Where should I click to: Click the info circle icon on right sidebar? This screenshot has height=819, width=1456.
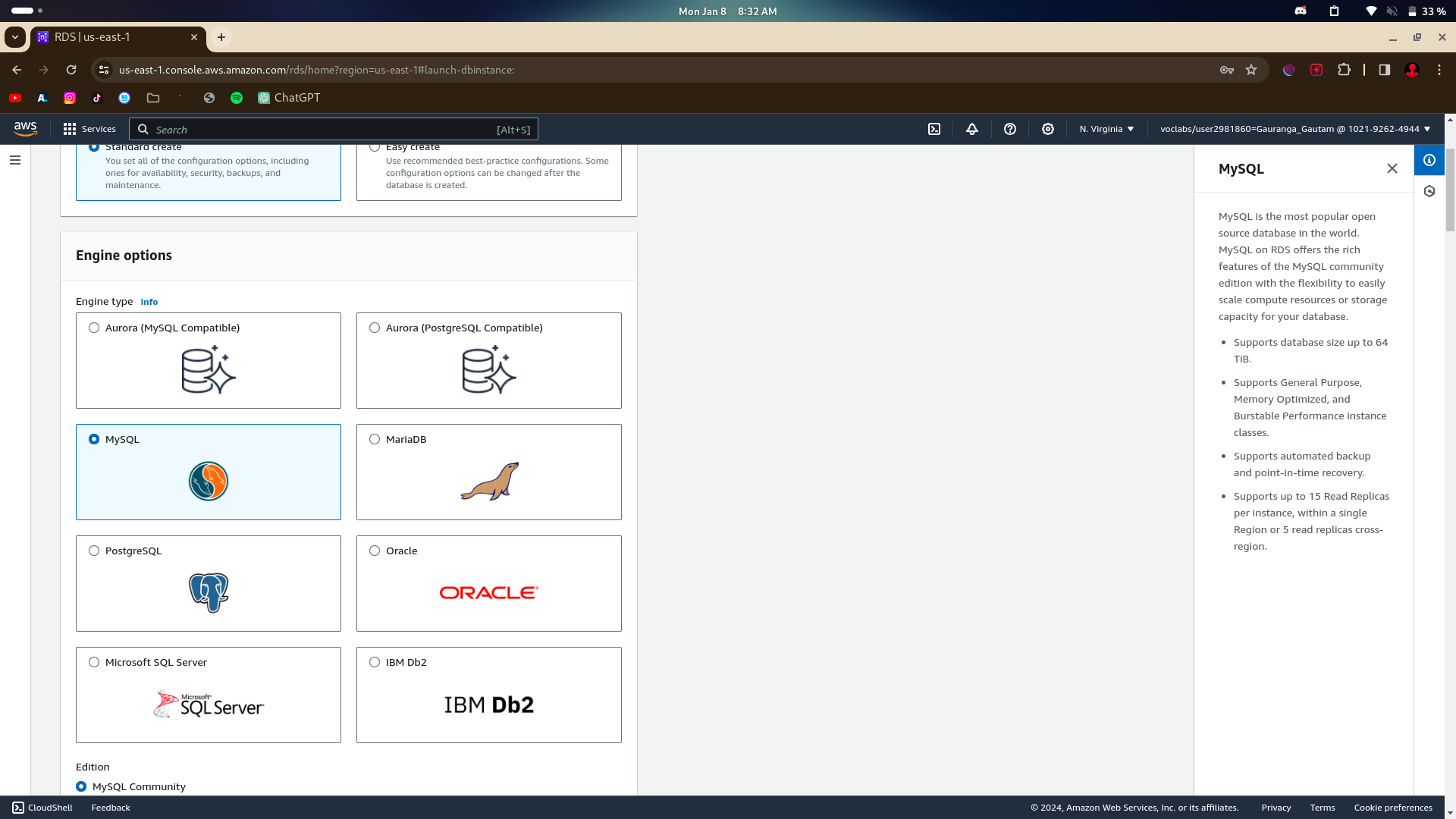coord(1429,160)
